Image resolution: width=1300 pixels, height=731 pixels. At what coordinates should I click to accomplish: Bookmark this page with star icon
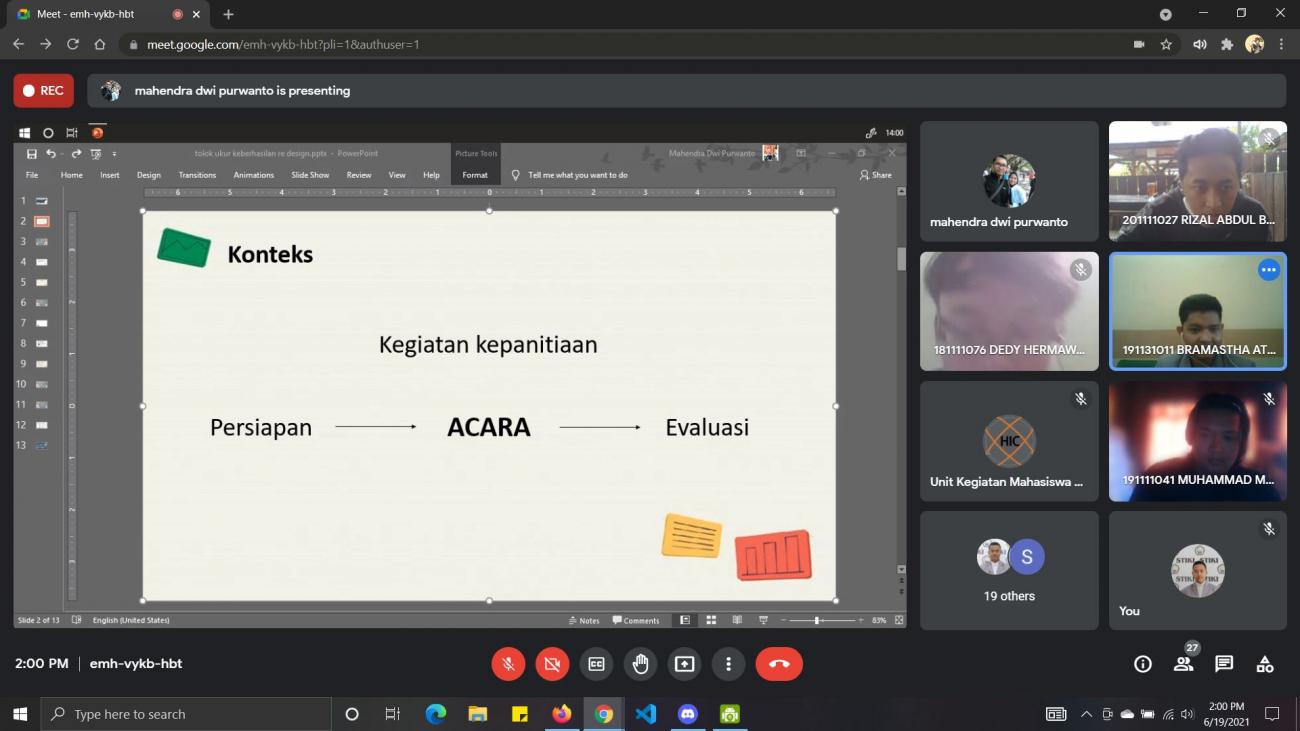tap(1166, 44)
